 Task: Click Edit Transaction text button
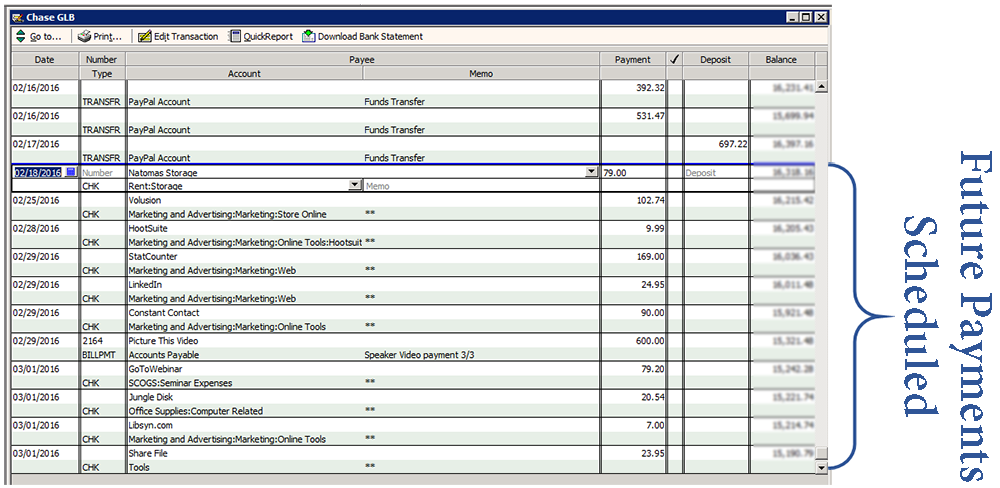186,37
